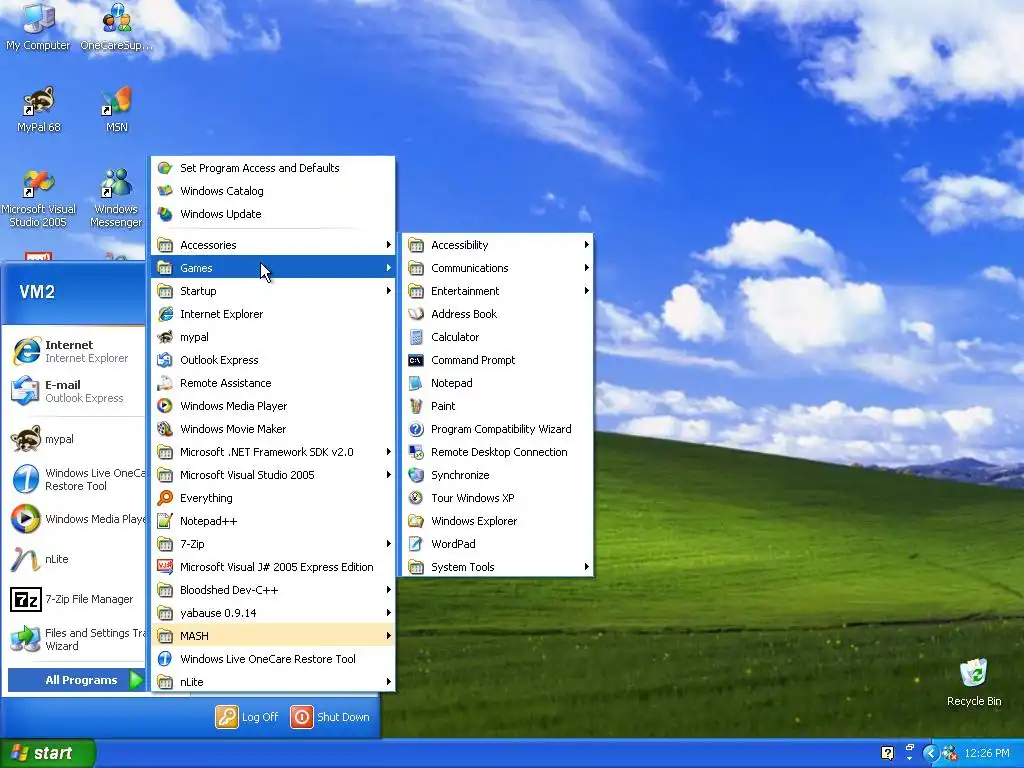Click the start button on taskbar
This screenshot has width=1024, height=768.
coord(47,753)
